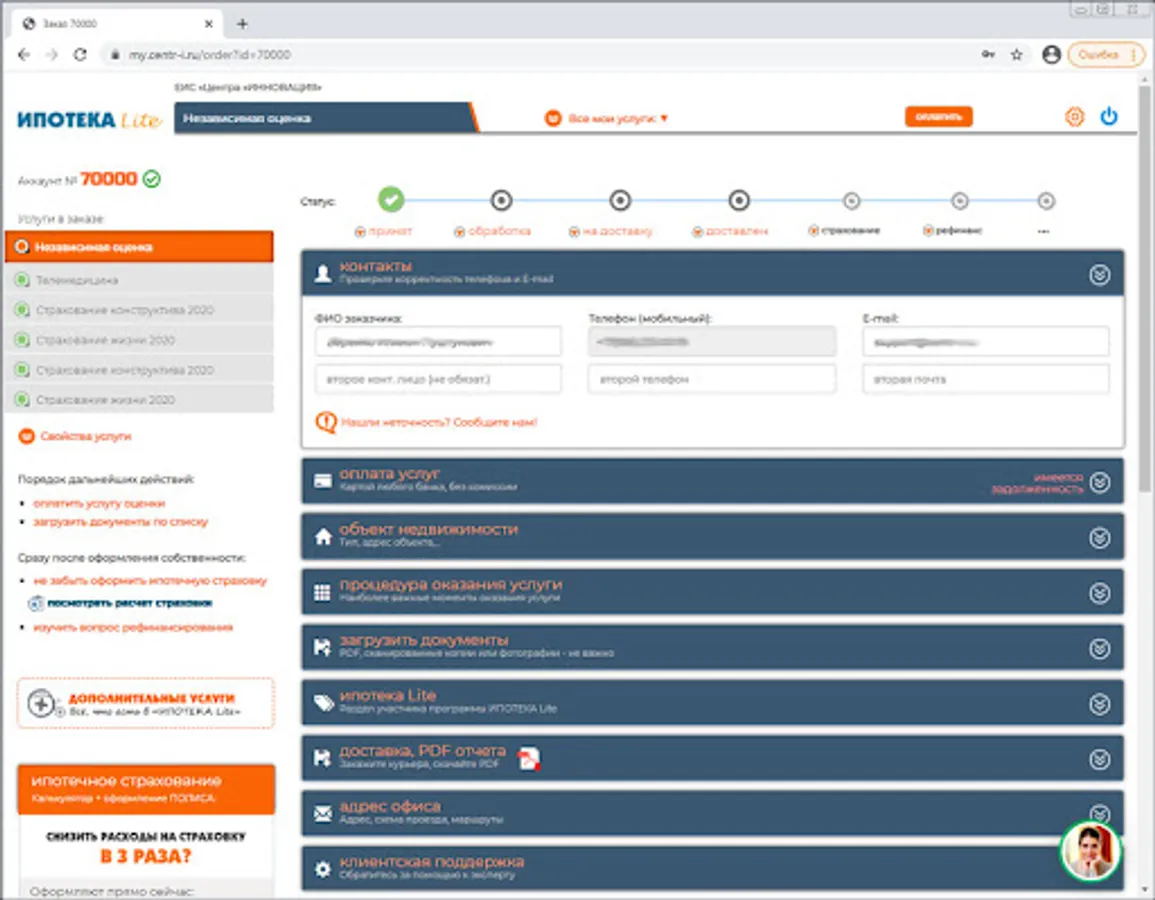Click the orange exclamation warning icon
This screenshot has width=1155, height=900.
coord(326,422)
